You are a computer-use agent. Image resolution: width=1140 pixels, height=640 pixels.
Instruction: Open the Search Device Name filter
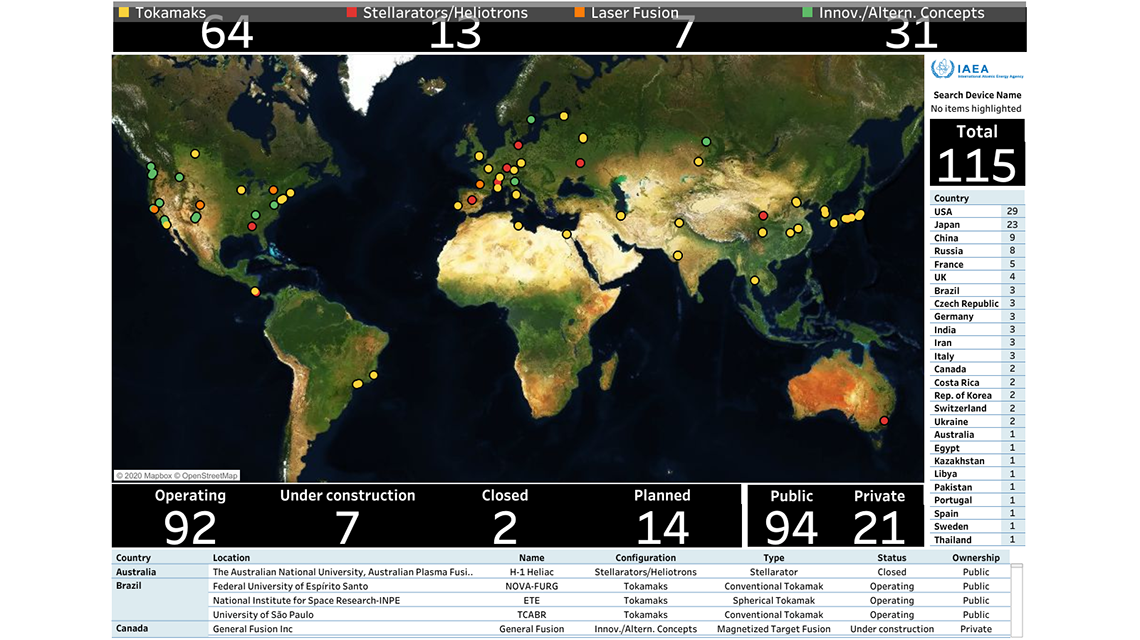pyautogui.click(x=977, y=94)
